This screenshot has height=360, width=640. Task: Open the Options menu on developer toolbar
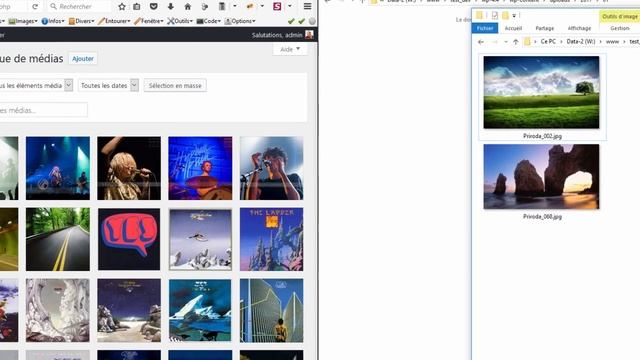[240, 21]
